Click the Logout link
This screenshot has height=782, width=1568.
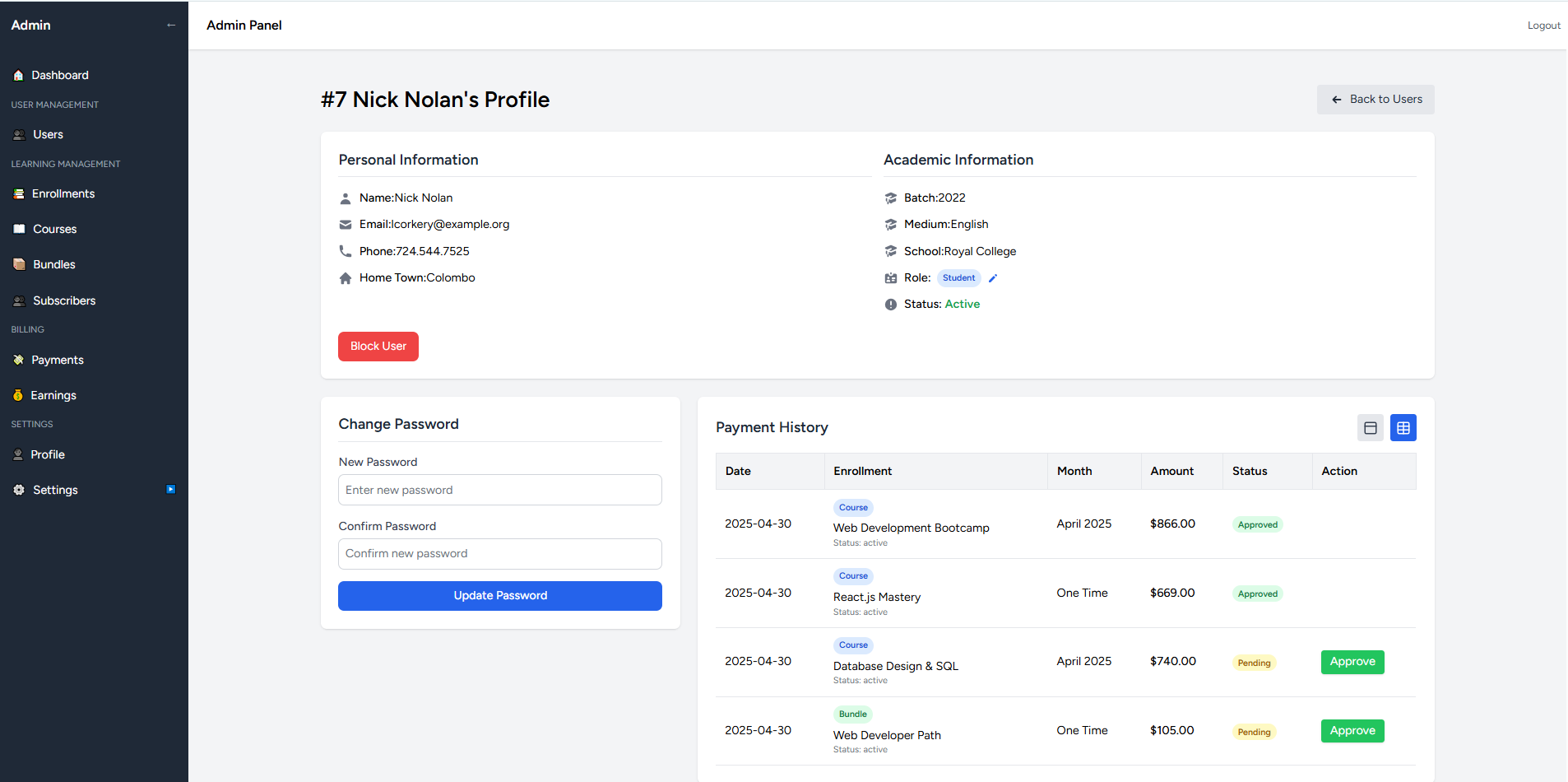(x=1543, y=26)
